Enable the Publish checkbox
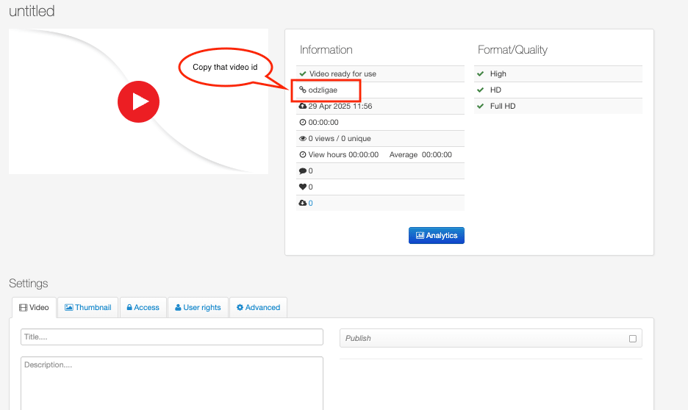Image resolution: width=688 pixels, height=410 pixels. point(632,338)
